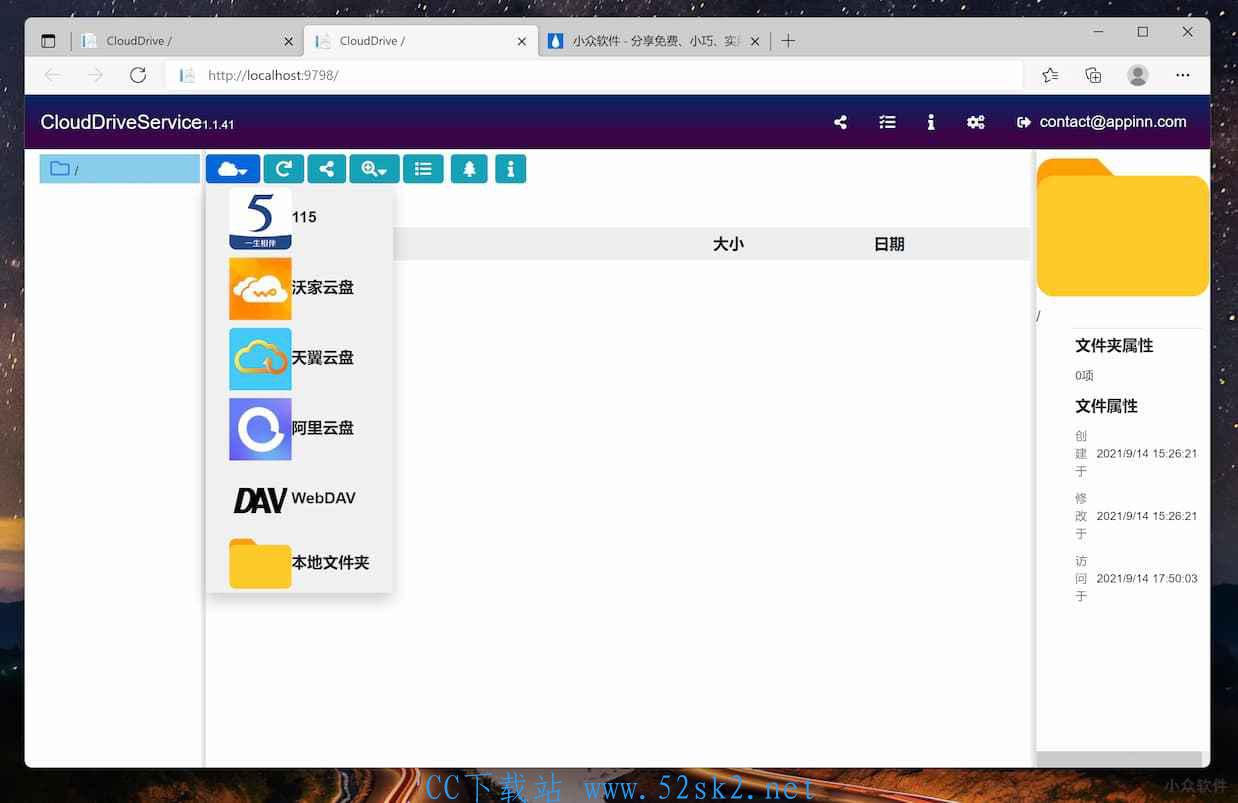Screen dimensions: 1238x803
Task: Click the browser profile avatar
Action: tap(1138, 75)
